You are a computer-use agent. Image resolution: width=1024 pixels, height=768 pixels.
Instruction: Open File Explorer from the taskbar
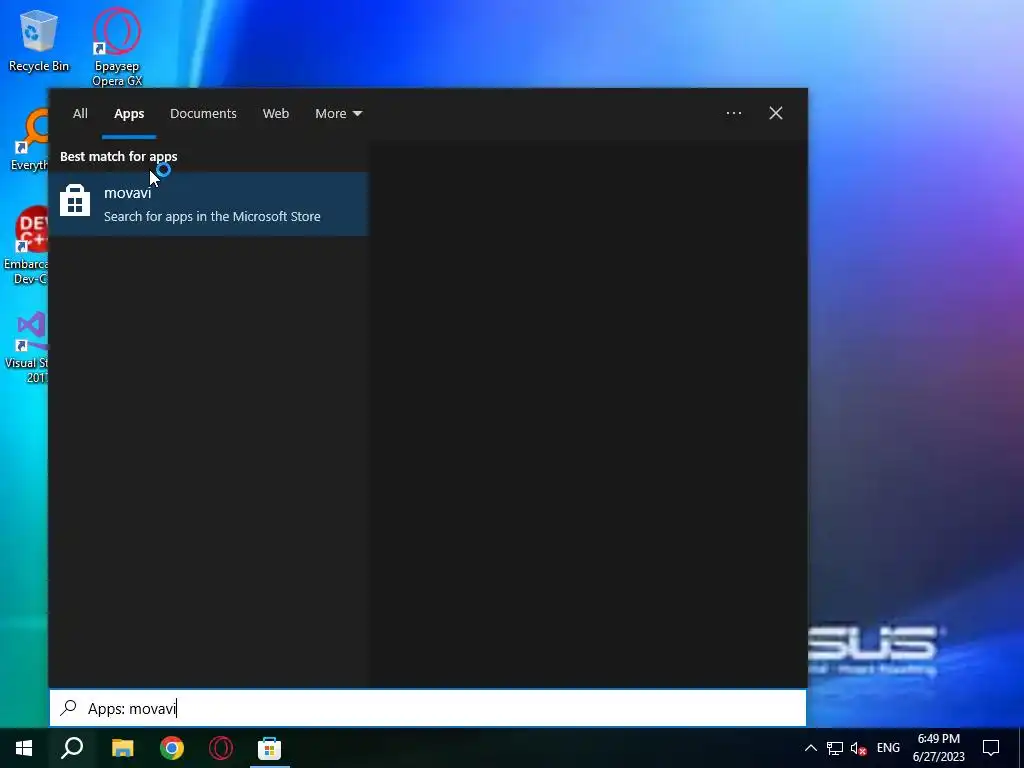pyautogui.click(x=122, y=748)
